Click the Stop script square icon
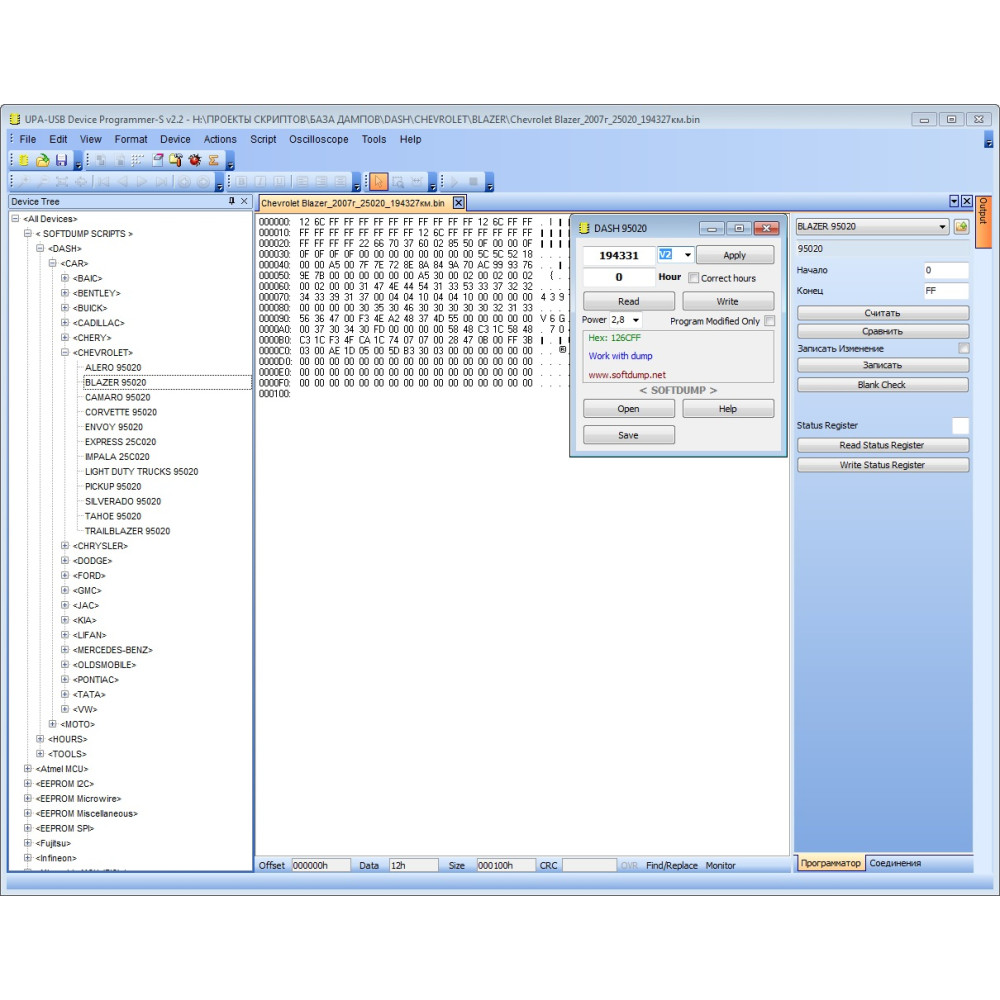The height and width of the screenshot is (1000, 1000). [x=473, y=182]
